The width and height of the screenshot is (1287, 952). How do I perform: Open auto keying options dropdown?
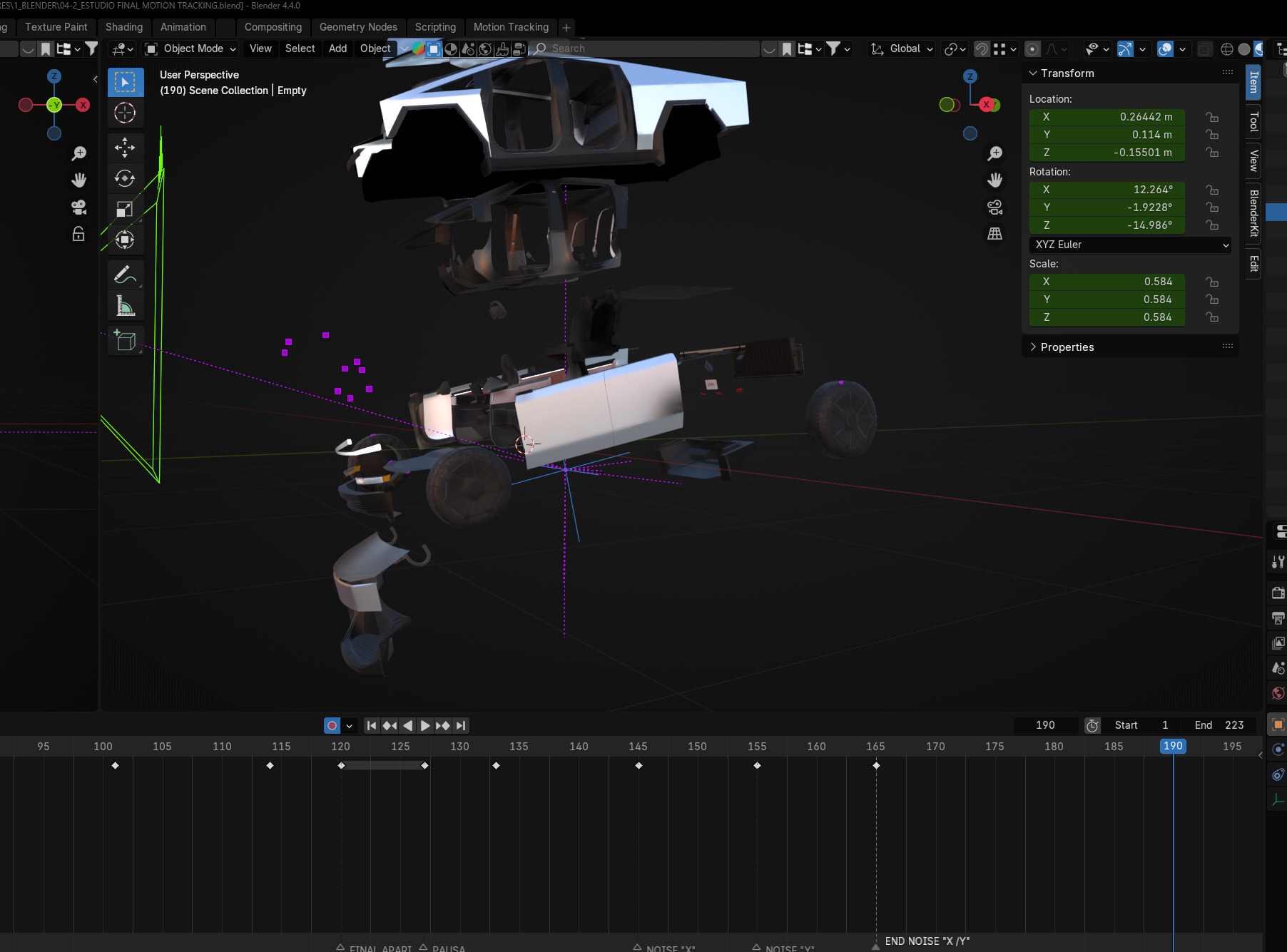pos(349,725)
